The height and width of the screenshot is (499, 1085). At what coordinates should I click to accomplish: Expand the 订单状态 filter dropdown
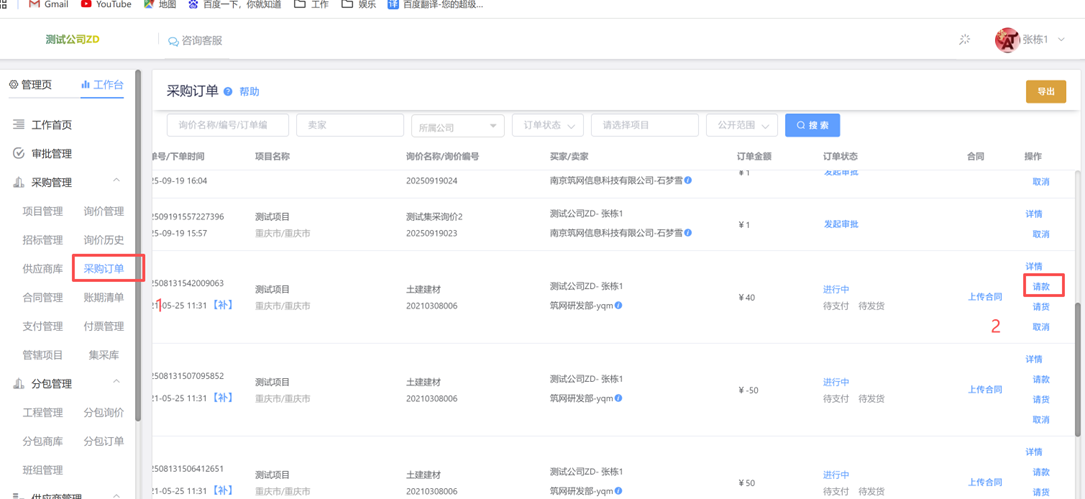[x=547, y=126]
